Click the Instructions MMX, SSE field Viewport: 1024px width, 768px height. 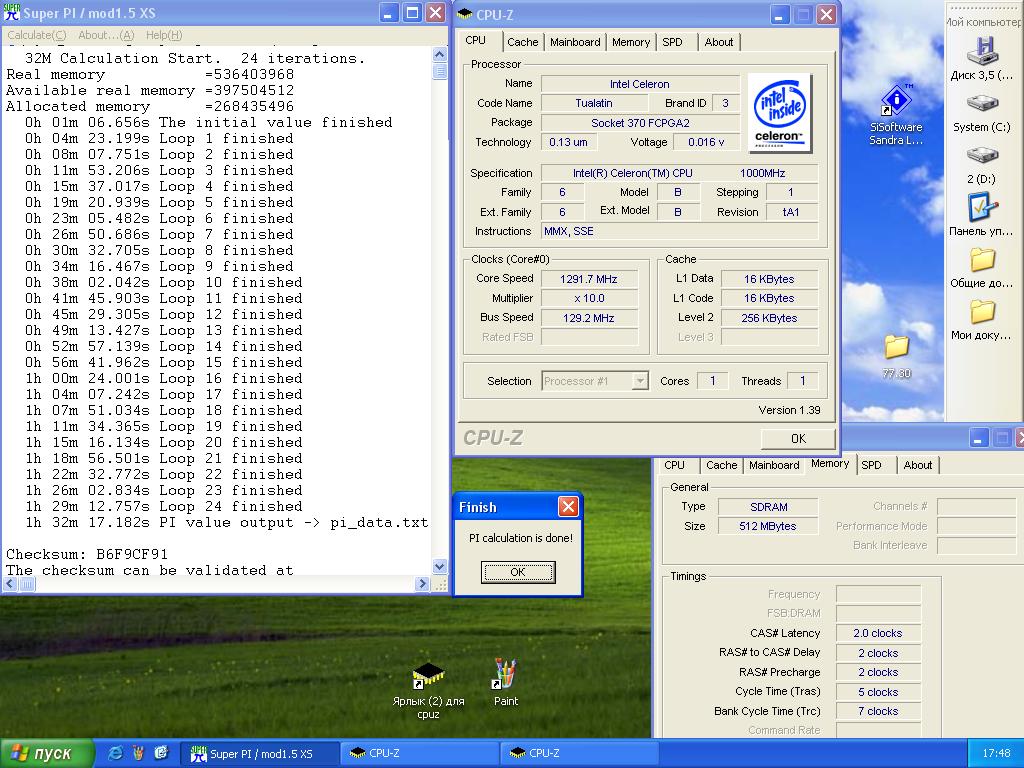coord(679,231)
